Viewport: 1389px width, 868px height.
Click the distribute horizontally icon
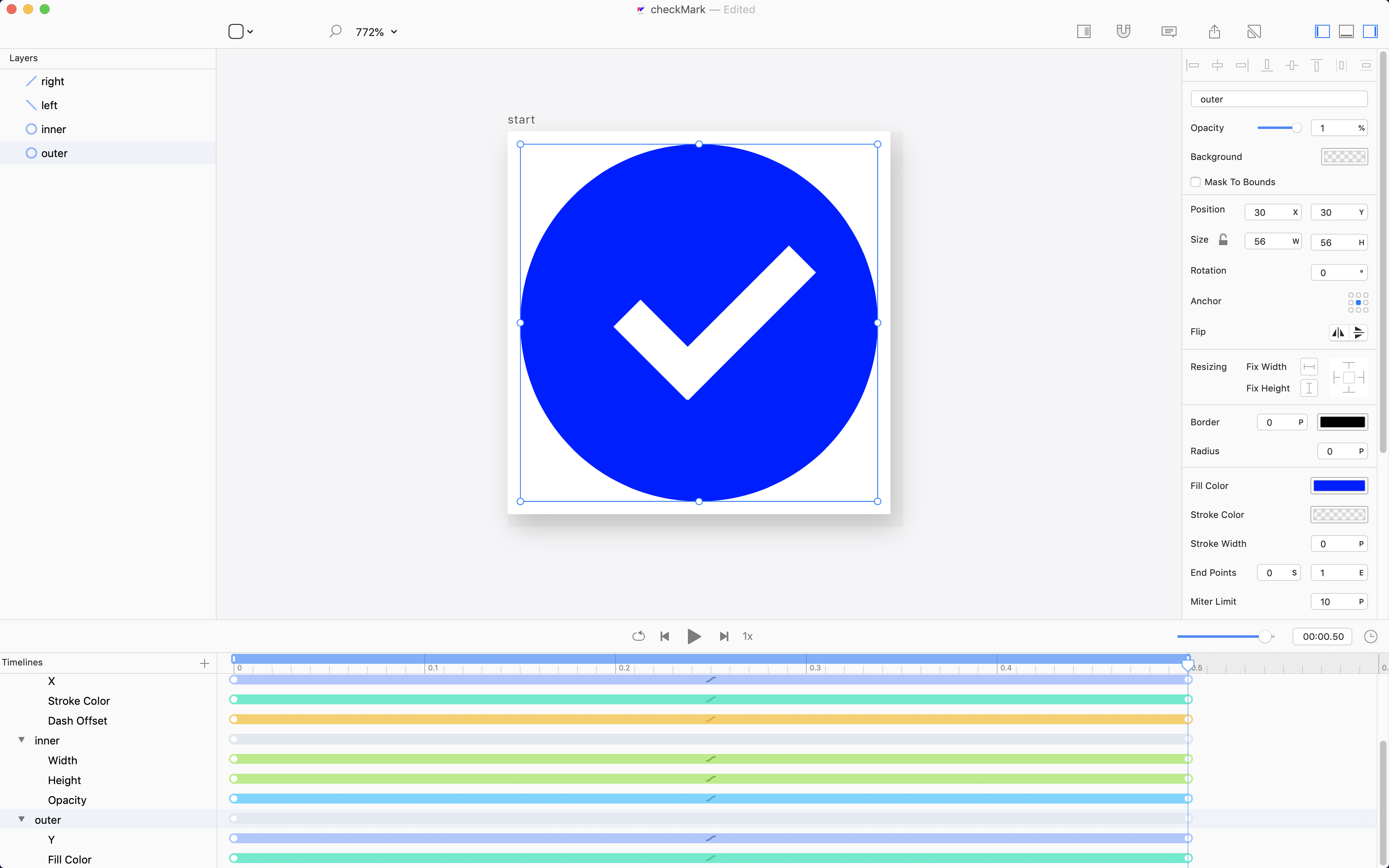[x=1341, y=65]
